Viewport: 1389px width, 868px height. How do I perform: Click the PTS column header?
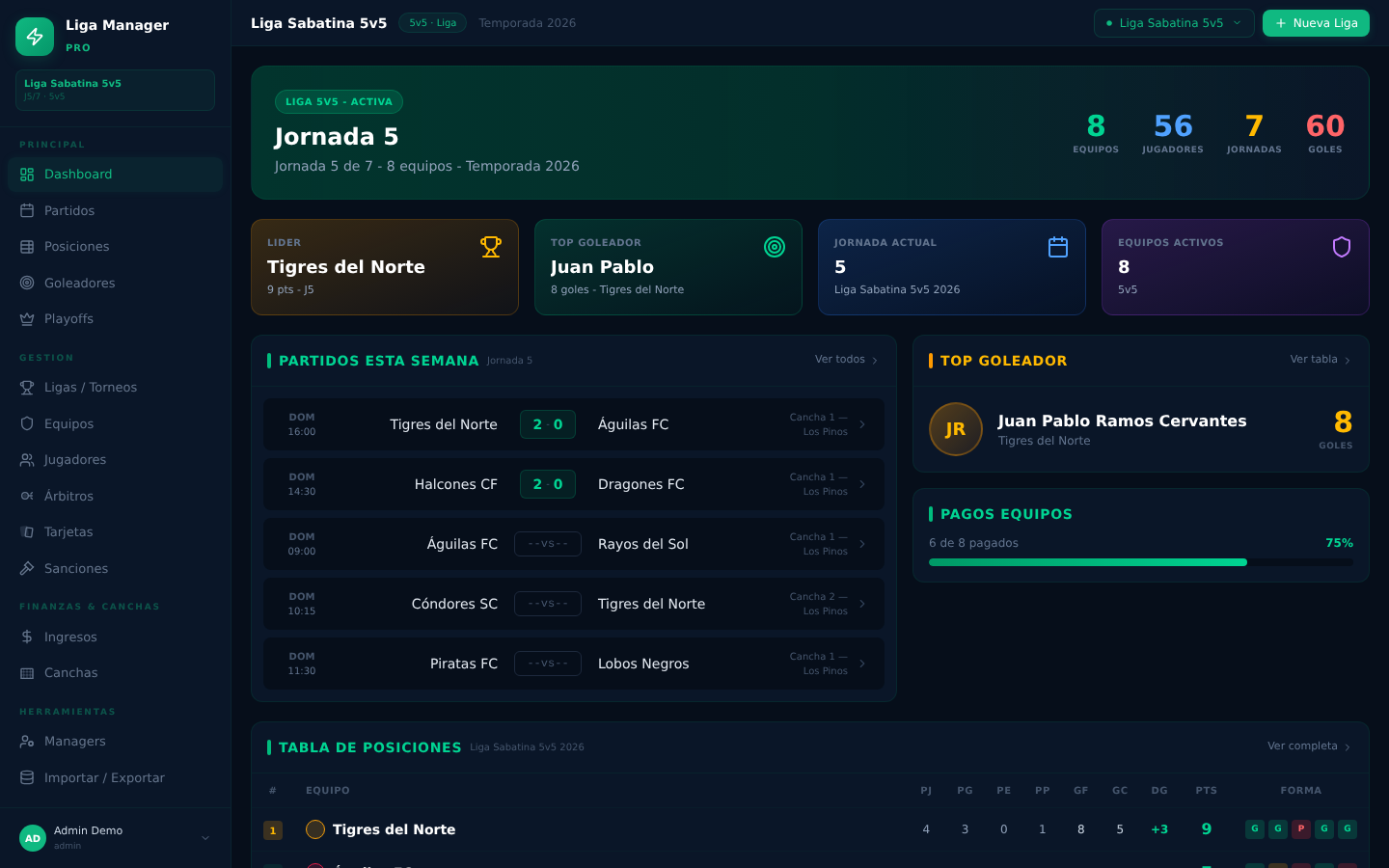click(1207, 791)
